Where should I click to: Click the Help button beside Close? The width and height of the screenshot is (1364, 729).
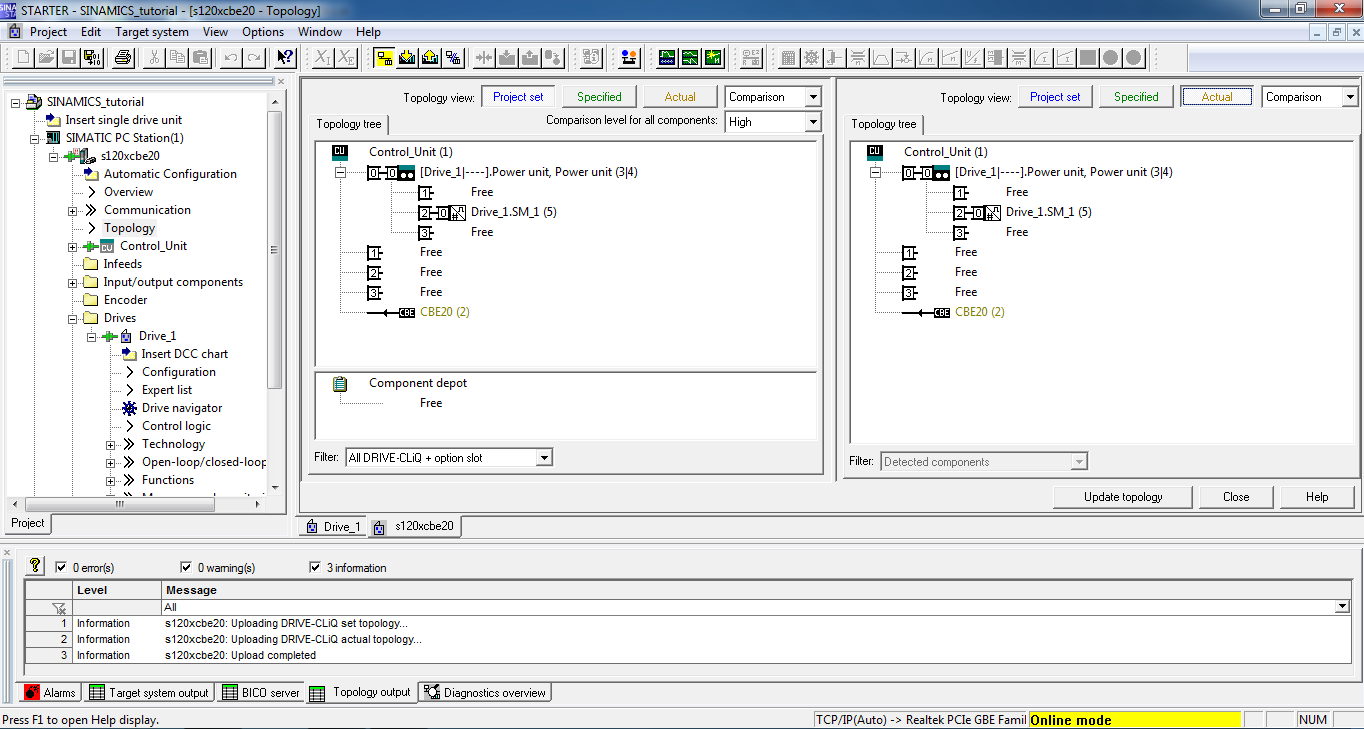click(1317, 497)
